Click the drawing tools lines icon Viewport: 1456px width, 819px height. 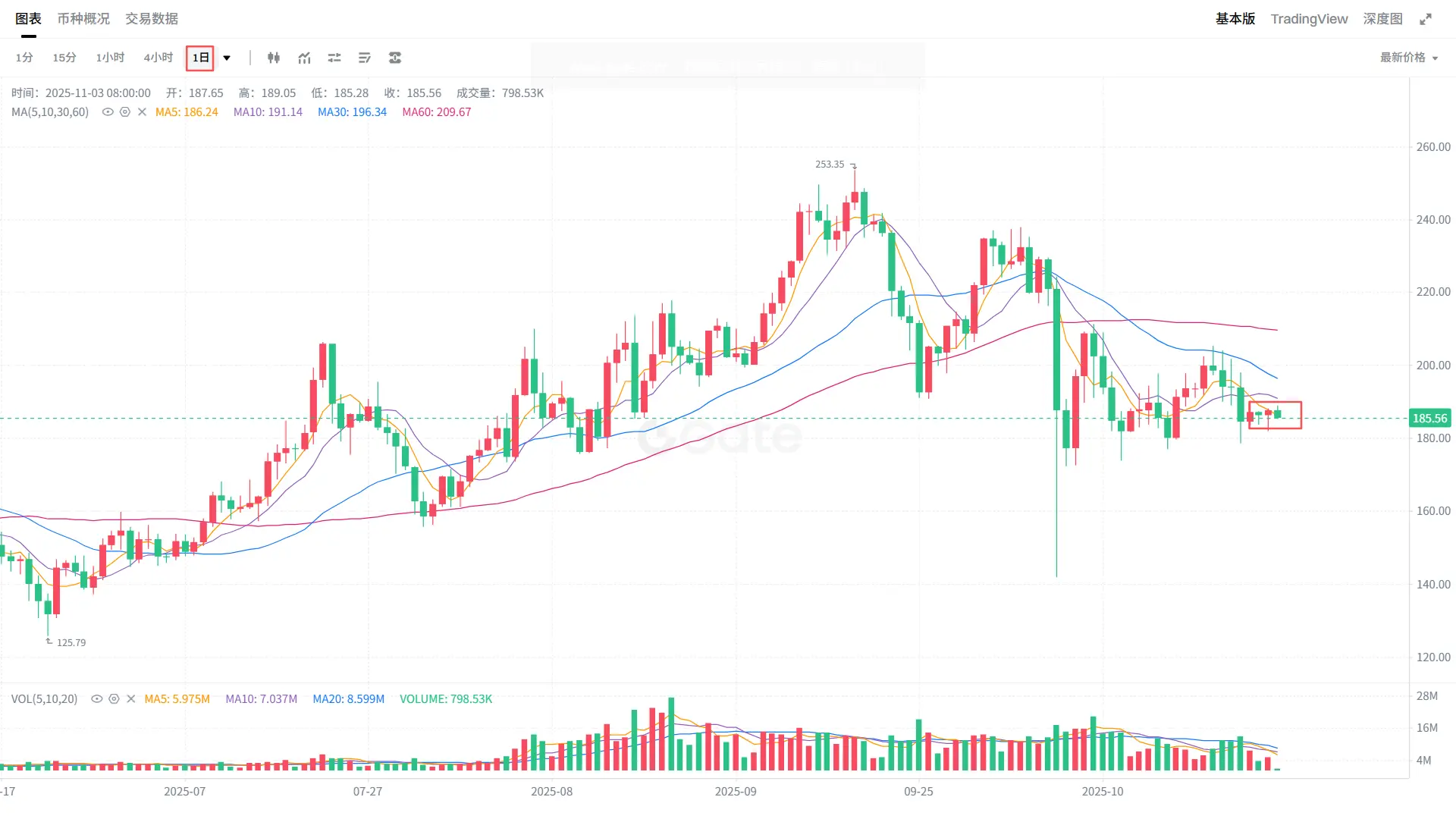[365, 58]
